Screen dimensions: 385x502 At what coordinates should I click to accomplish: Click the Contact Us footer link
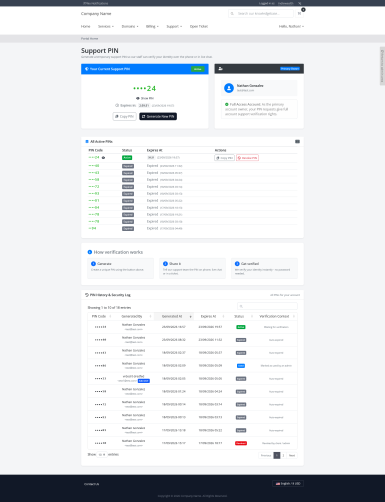(91, 484)
